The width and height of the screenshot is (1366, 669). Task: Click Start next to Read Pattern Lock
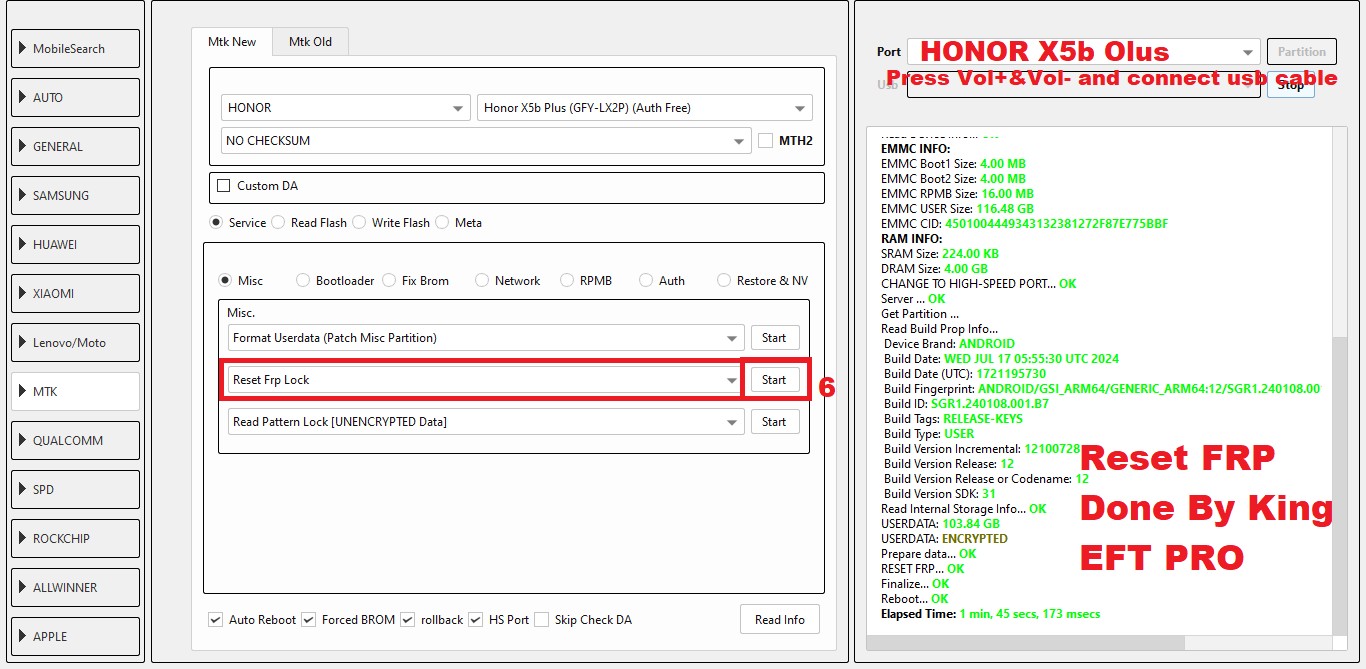point(775,422)
